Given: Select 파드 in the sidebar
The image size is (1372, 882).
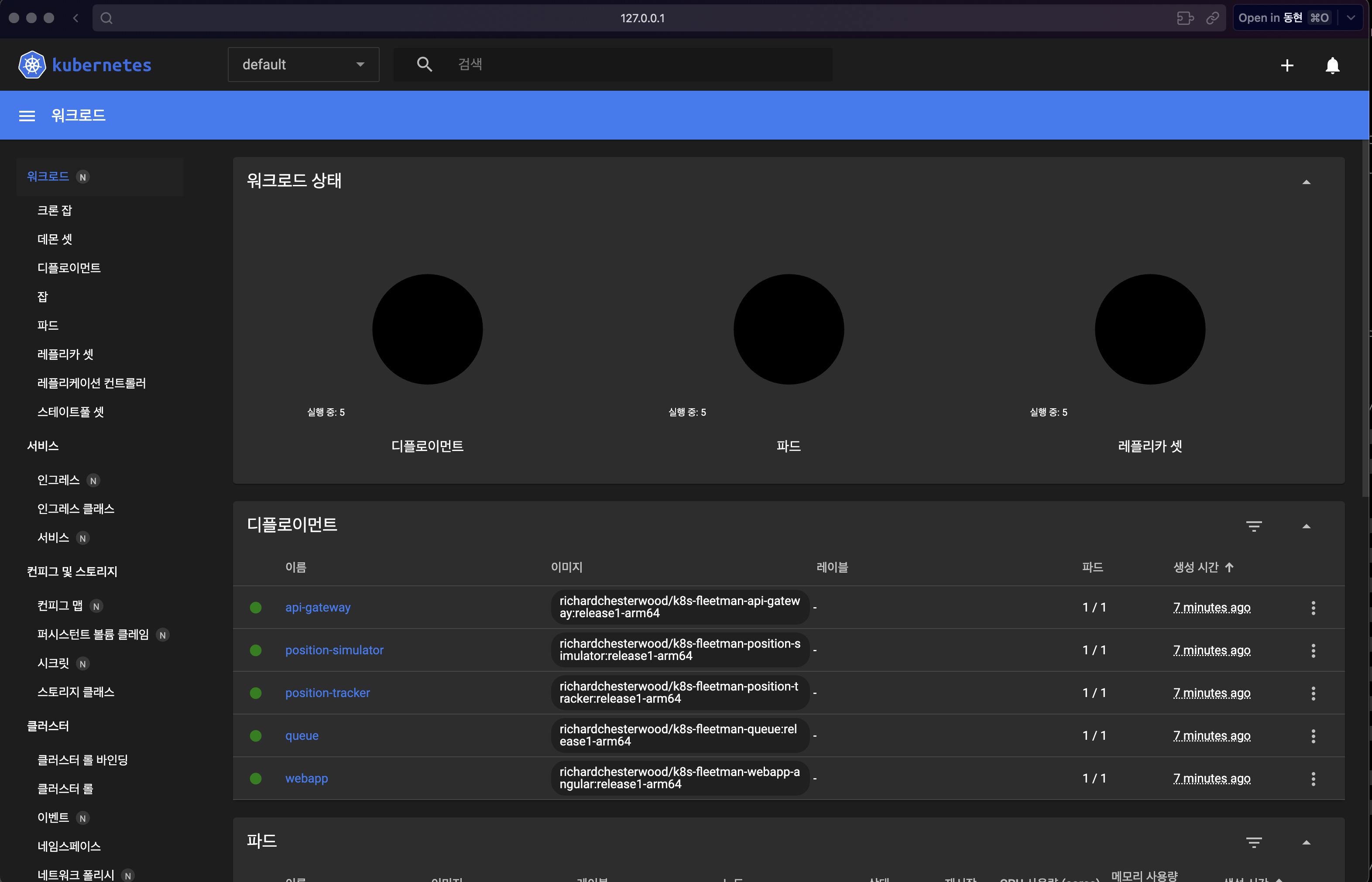Looking at the screenshot, I should [48, 325].
